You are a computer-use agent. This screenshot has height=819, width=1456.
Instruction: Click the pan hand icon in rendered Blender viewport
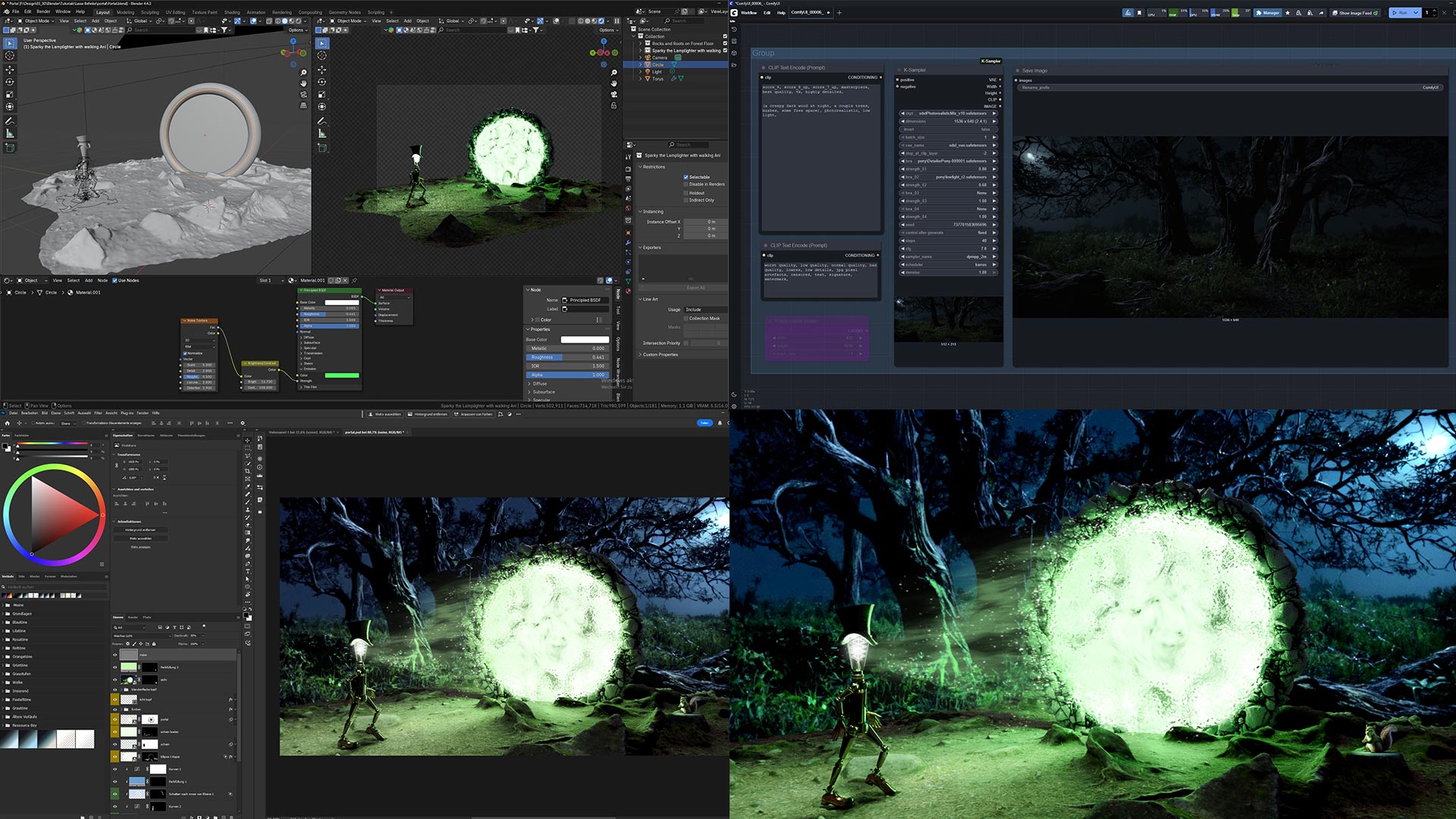point(613,83)
